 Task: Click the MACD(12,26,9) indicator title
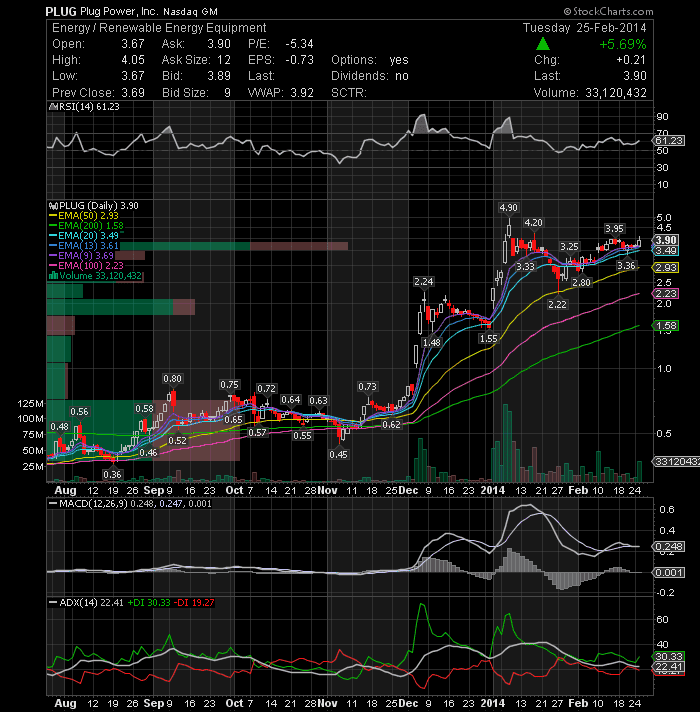[x=94, y=504]
